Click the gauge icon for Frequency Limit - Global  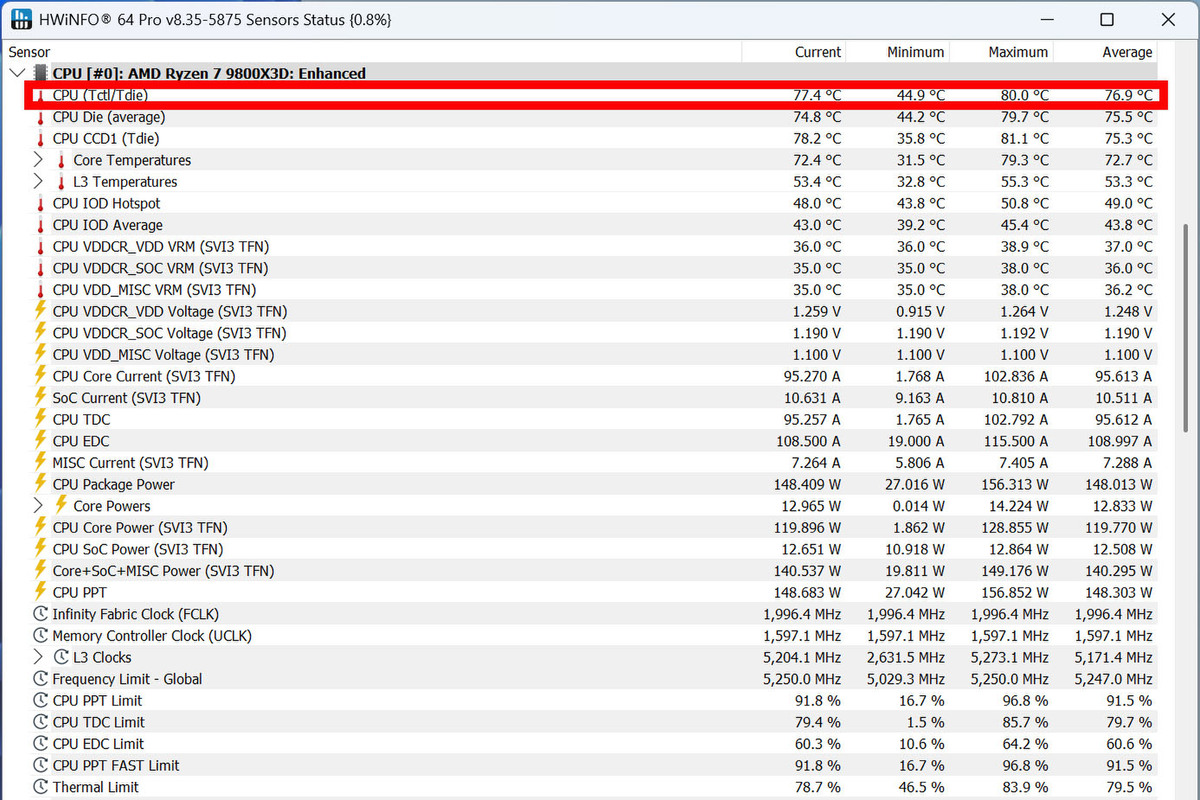point(41,679)
